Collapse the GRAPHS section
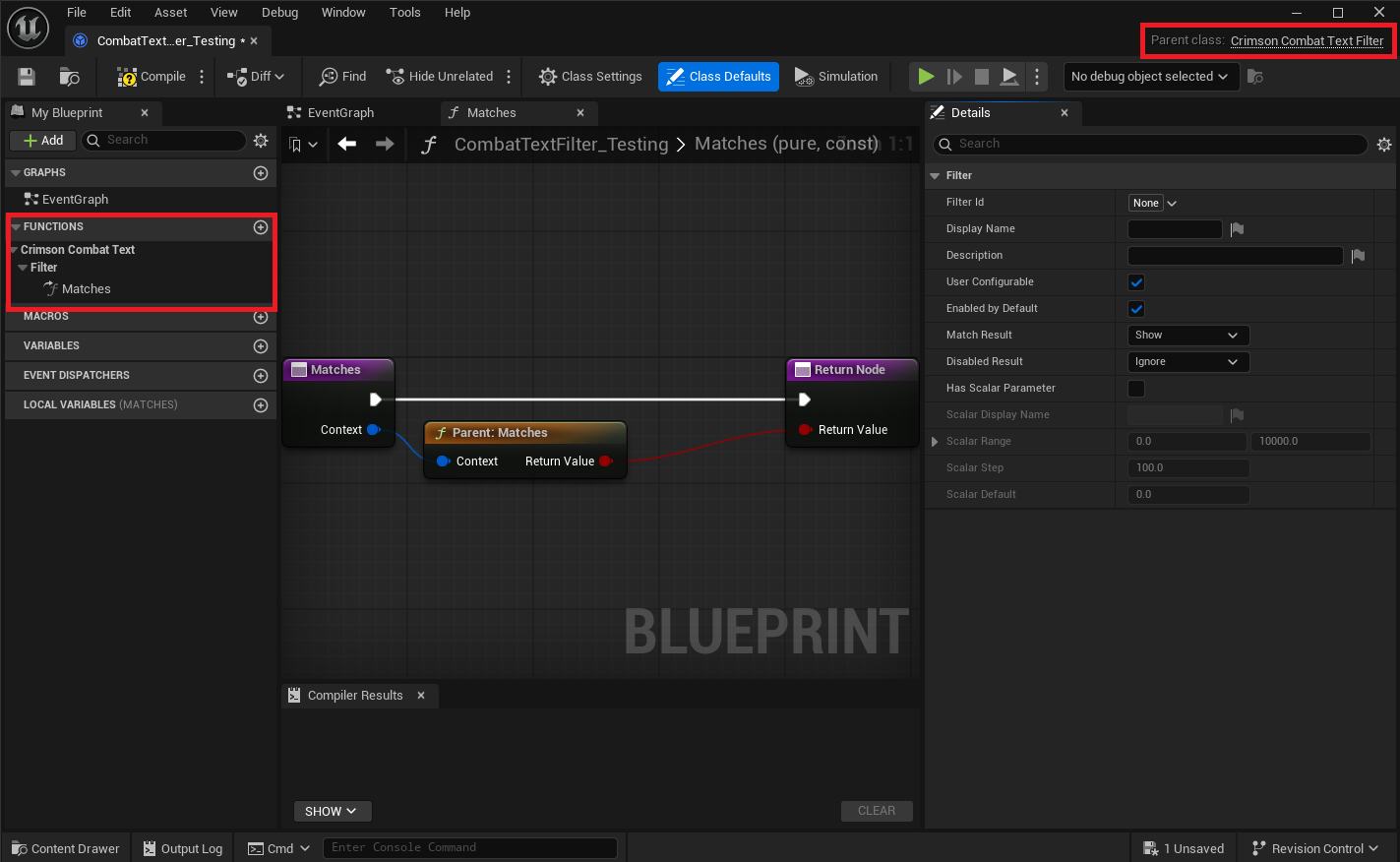 coord(16,173)
